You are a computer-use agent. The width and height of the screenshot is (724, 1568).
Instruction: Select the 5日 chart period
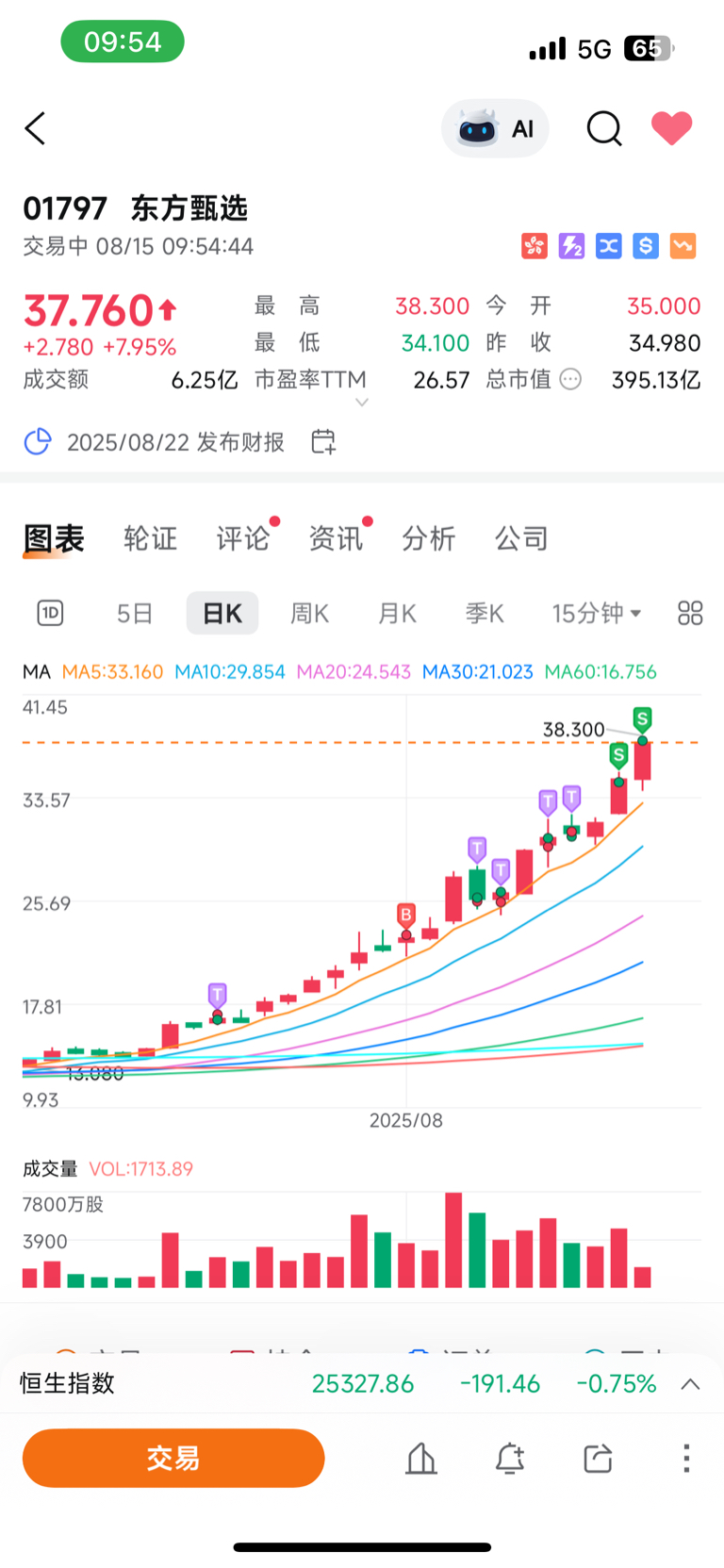pos(135,614)
